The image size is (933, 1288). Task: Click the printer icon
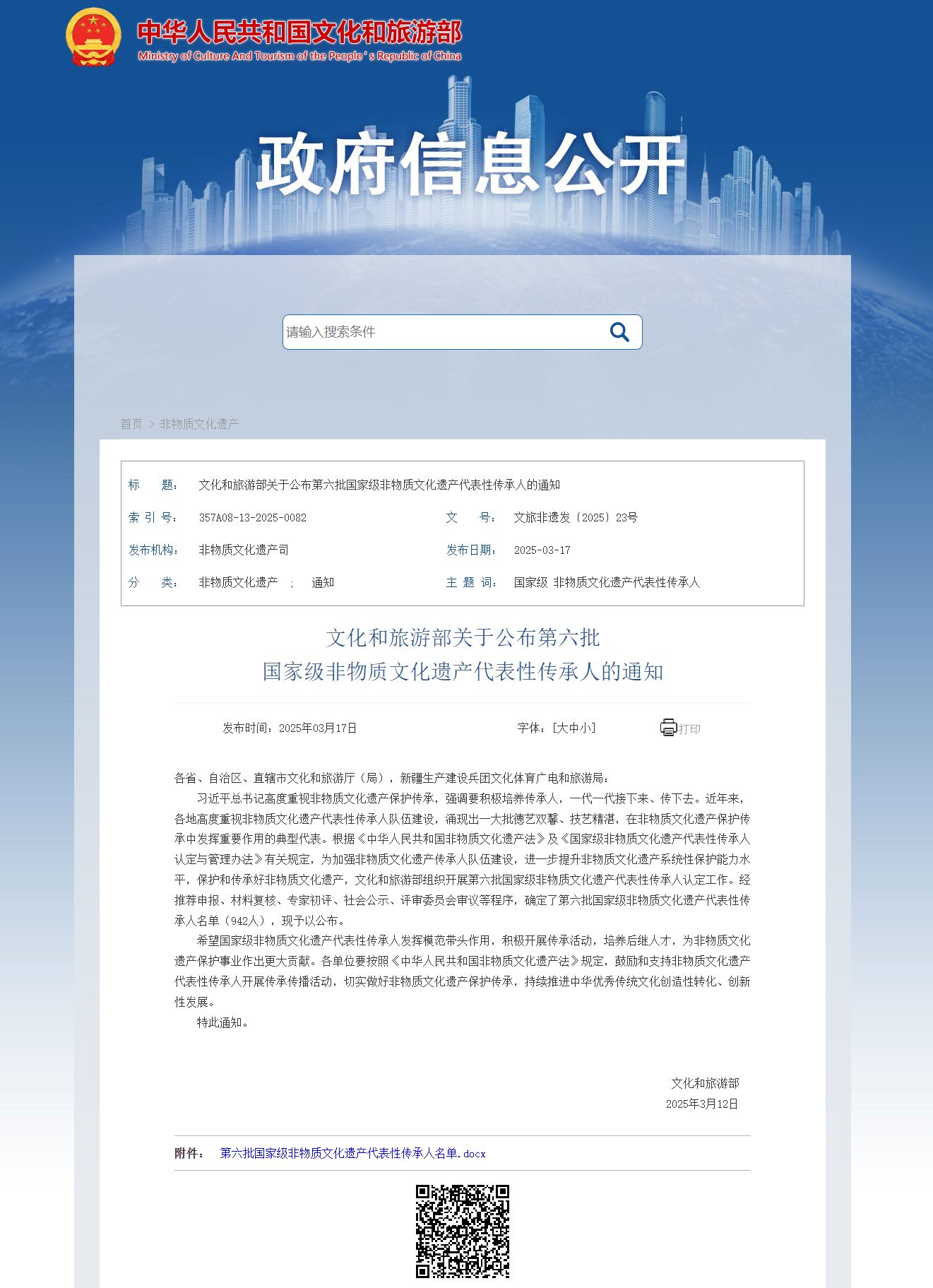pos(668,728)
